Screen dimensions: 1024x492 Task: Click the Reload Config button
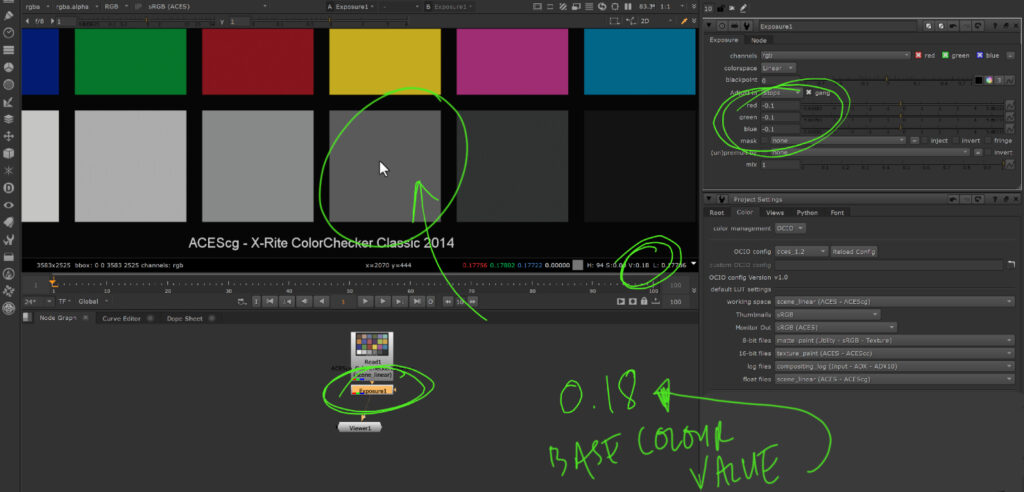click(x=854, y=251)
